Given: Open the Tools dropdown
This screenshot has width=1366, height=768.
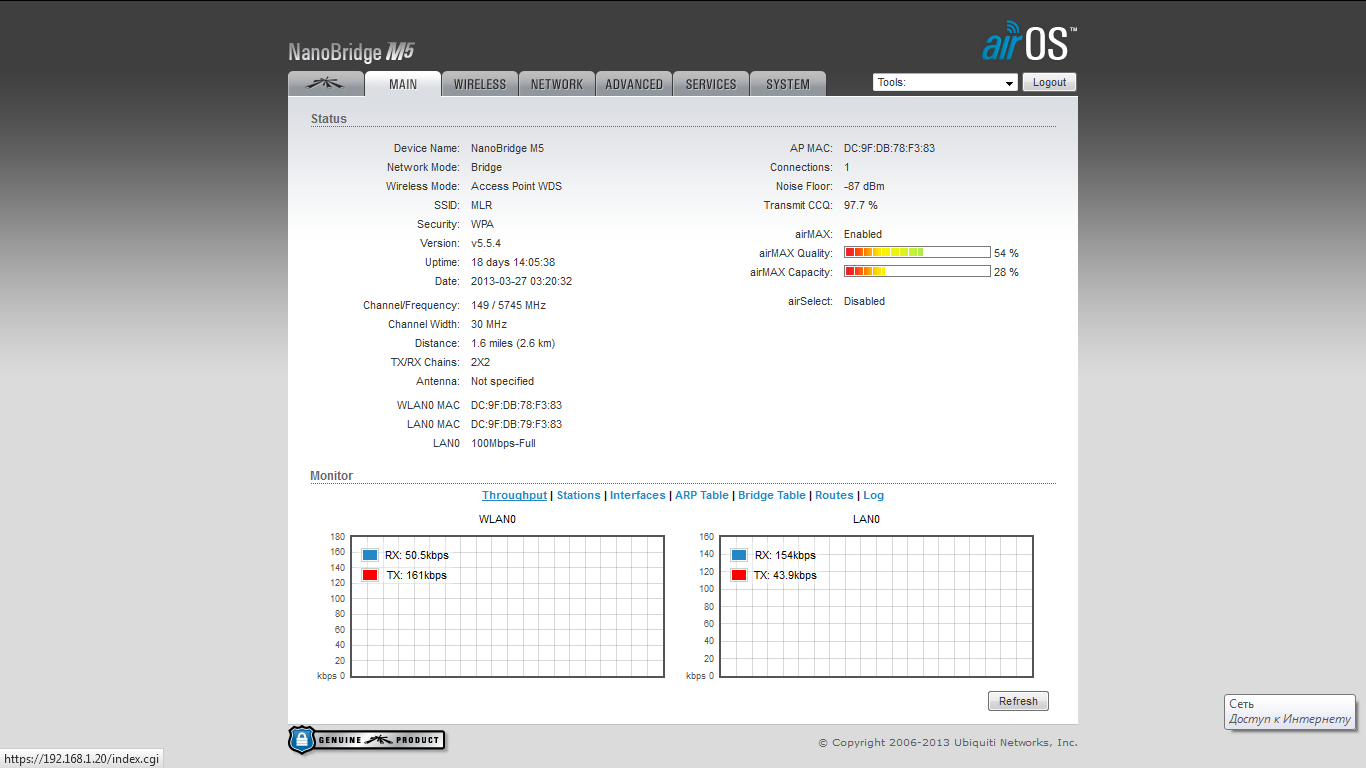Looking at the screenshot, I should point(945,83).
